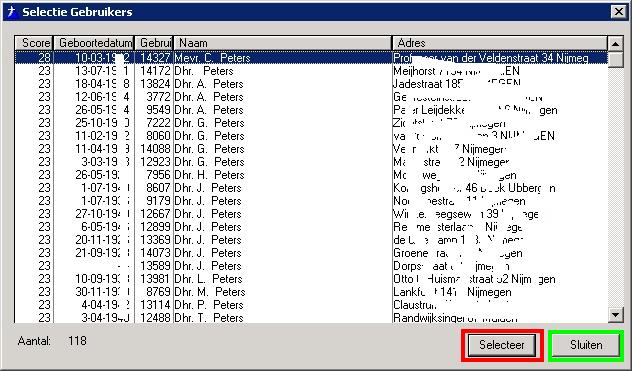Image resolution: width=632 pixels, height=371 pixels.
Task: Sort by the Score column header
Action: pos(34,43)
